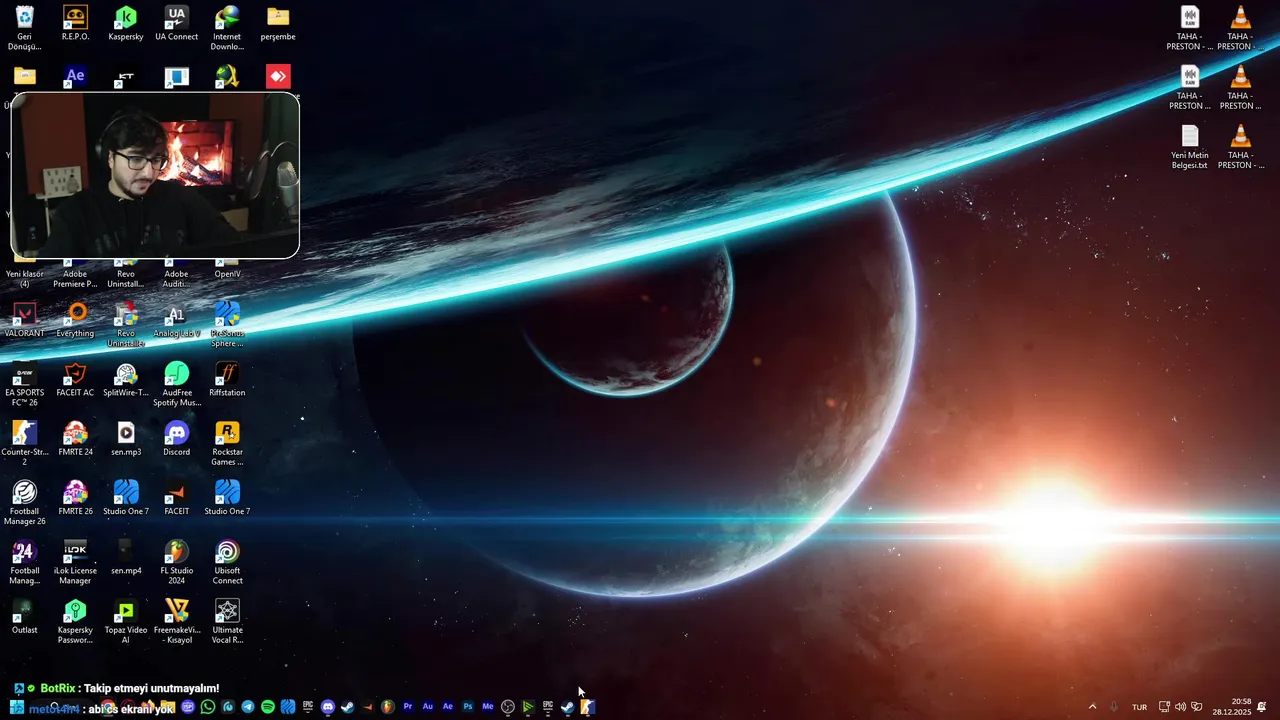Open the Freemake Video Kısayol shortcut
Viewport: 1280px width, 720px height.
(x=176, y=621)
